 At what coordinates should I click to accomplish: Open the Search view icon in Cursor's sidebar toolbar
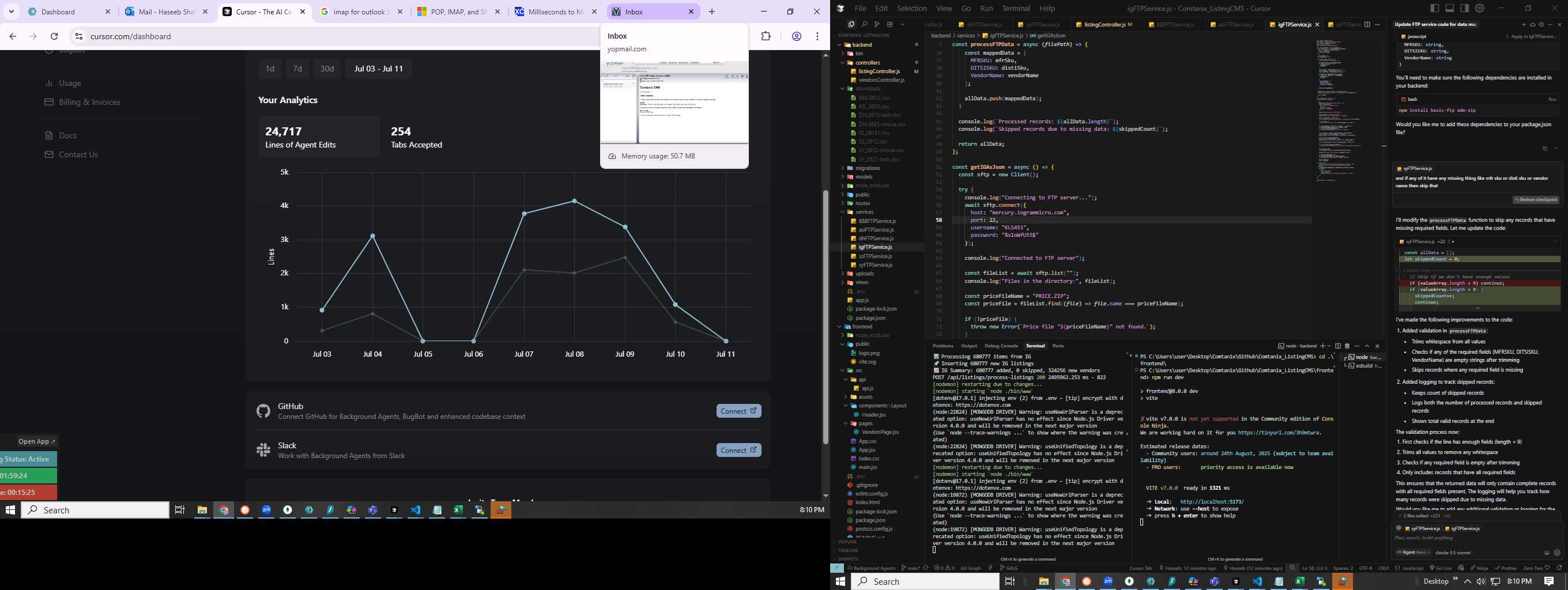pyautogui.click(x=864, y=24)
